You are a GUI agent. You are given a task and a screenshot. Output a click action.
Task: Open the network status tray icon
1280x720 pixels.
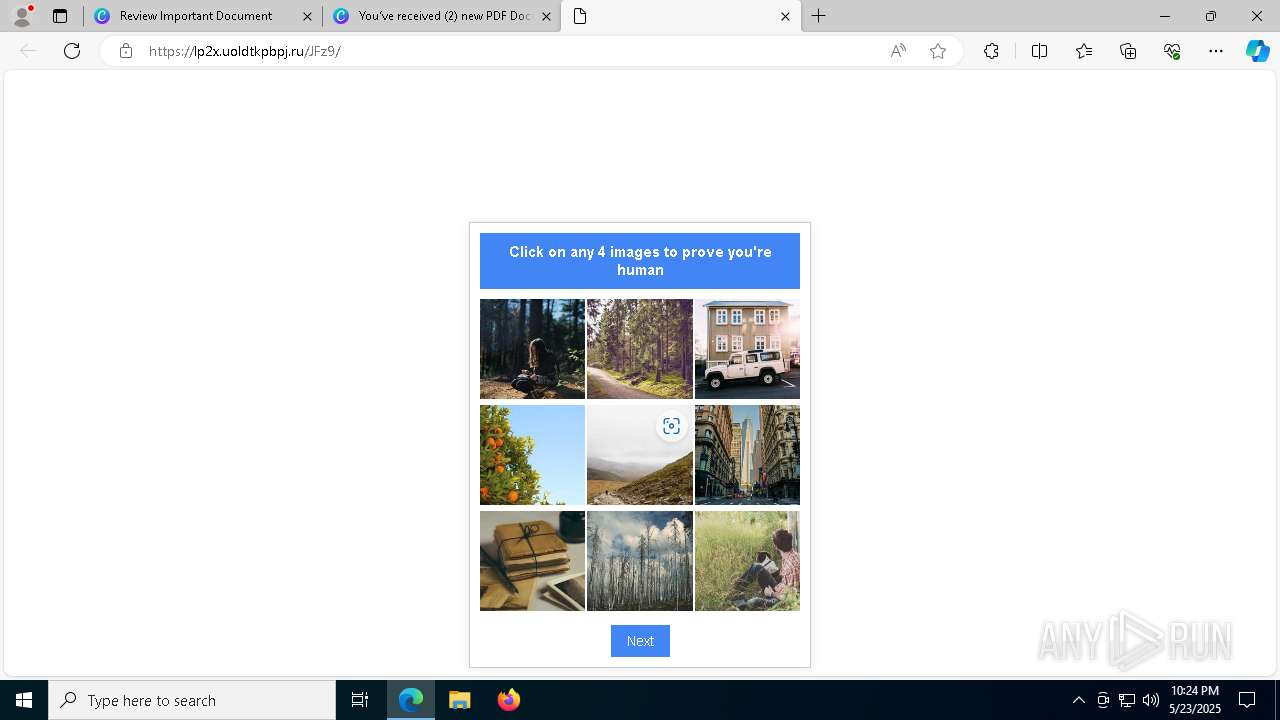click(1127, 700)
